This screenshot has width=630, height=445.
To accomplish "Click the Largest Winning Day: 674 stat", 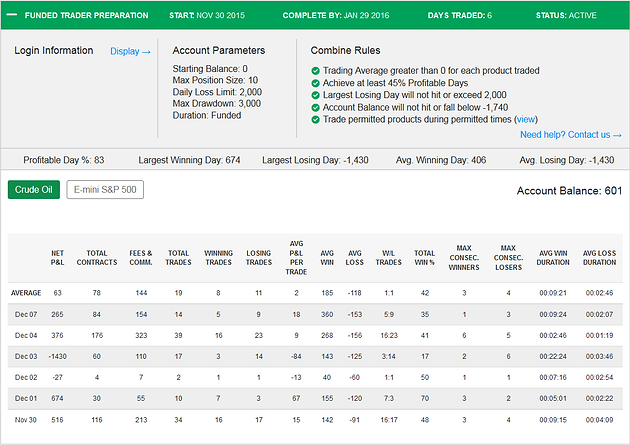I will [189, 160].
